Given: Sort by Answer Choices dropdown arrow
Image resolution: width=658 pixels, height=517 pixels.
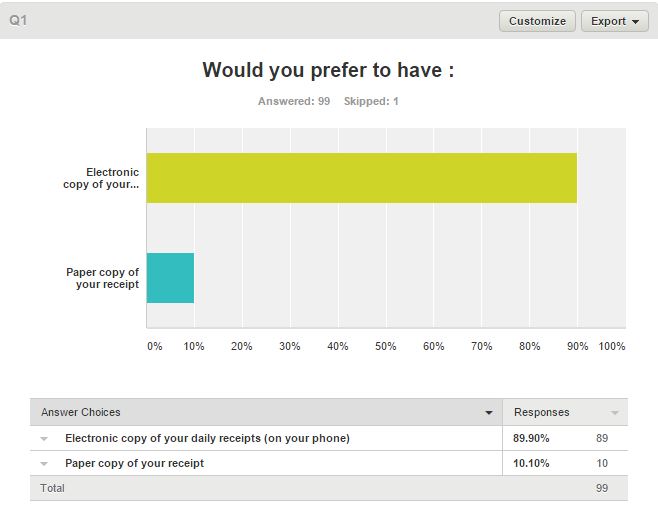Looking at the screenshot, I should (488, 413).
